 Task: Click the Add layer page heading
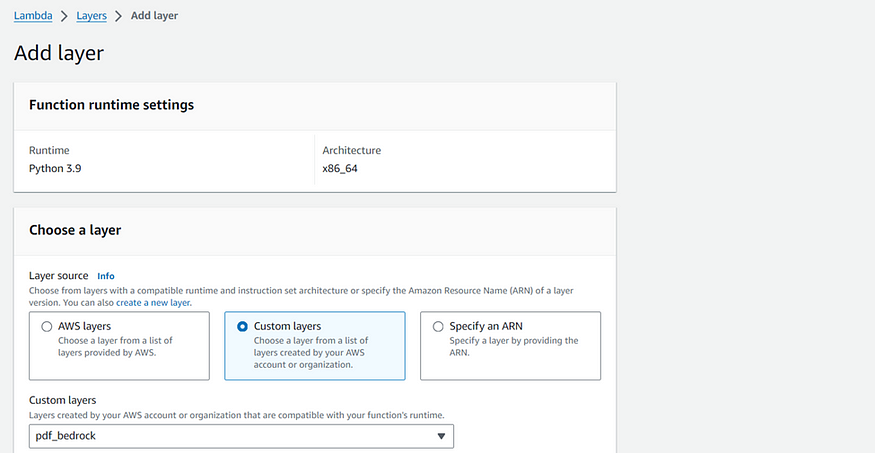coord(59,53)
